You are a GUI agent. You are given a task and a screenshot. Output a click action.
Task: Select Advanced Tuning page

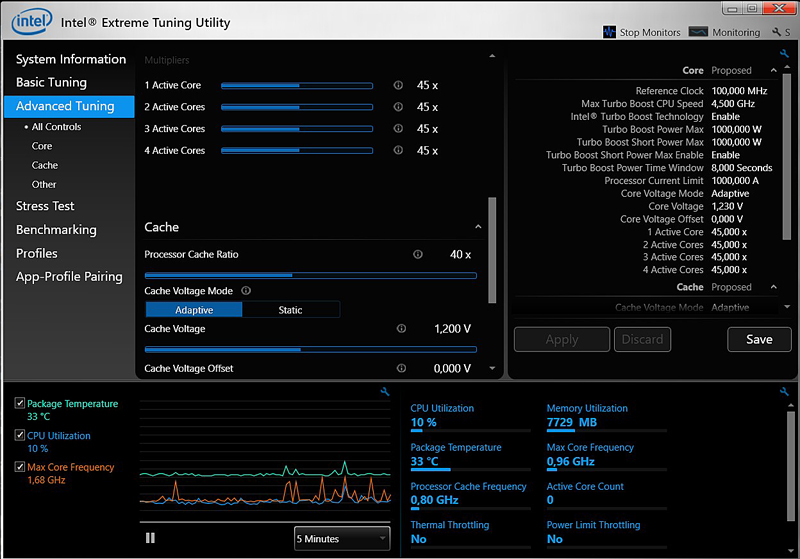tap(69, 106)
